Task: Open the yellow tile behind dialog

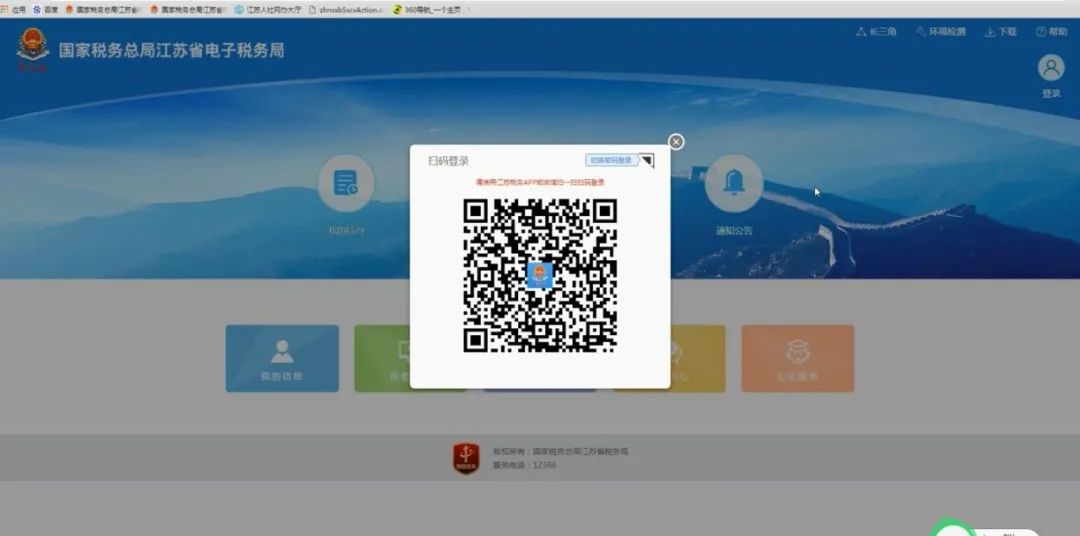Action: click(x=698, y=358)
